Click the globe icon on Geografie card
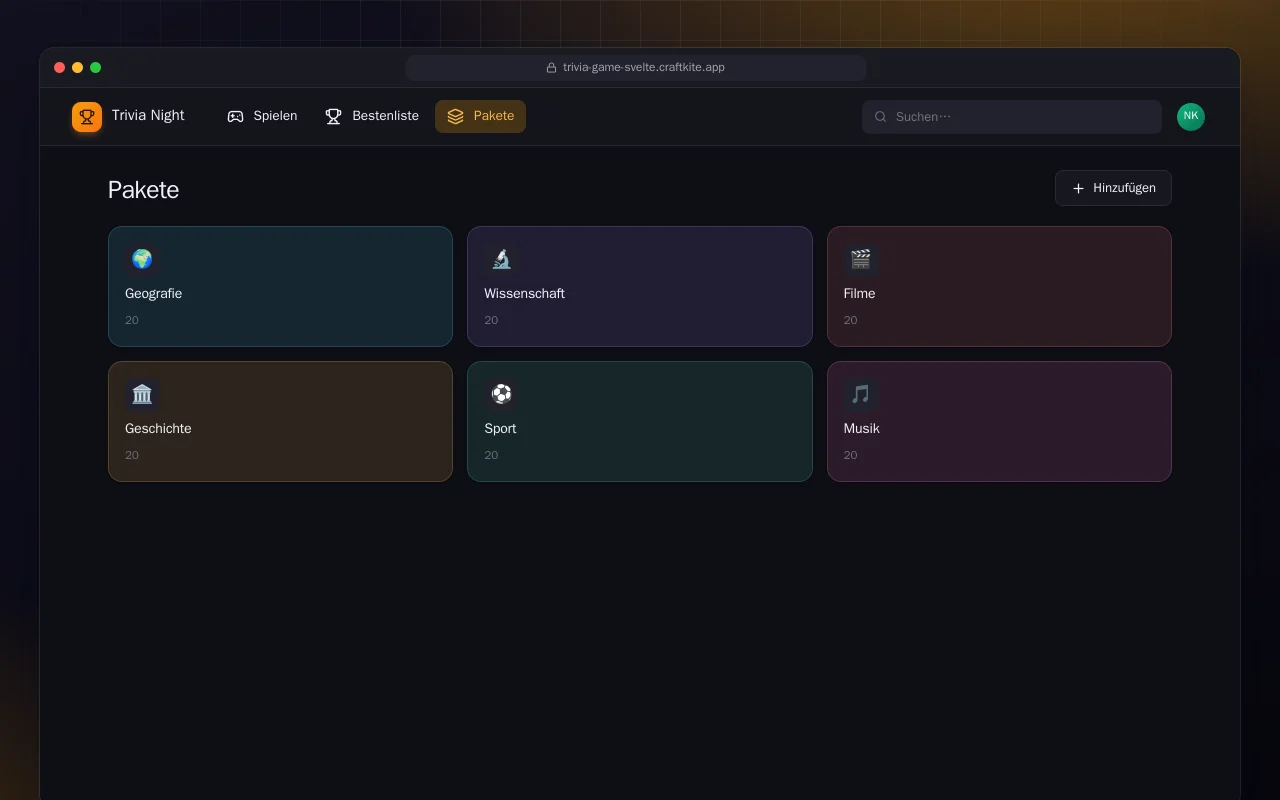The image size is (1280, 800). click(x=142, y=259)
